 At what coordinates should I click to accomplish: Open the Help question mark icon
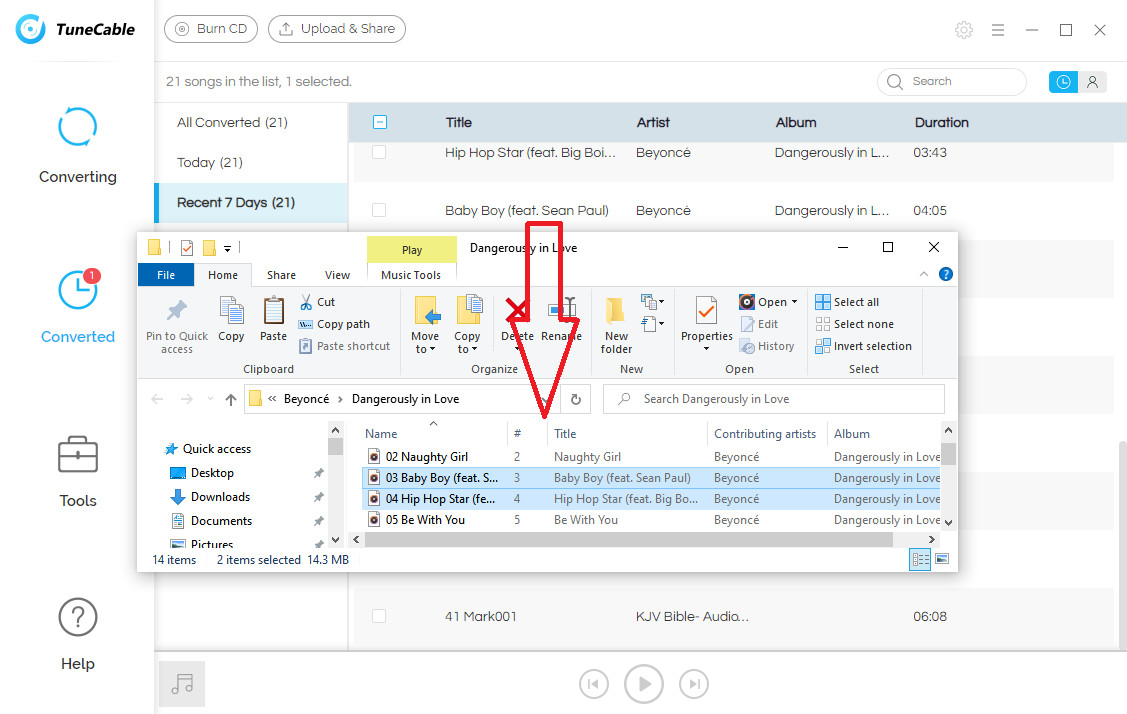click(78, 617)
